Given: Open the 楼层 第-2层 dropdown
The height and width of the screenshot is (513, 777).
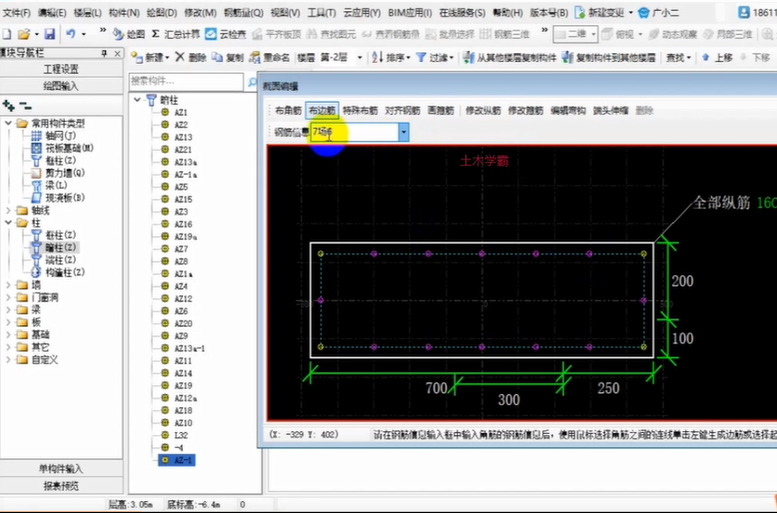Looking at the screenshot, I should (x=360, y=57).
